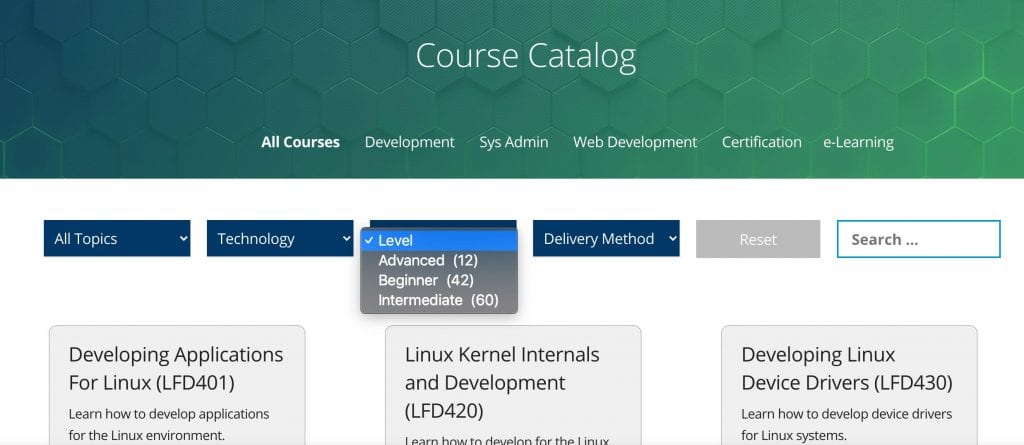Select the checked Level option in list
The image size is (1024, 445).
point(439,240)
